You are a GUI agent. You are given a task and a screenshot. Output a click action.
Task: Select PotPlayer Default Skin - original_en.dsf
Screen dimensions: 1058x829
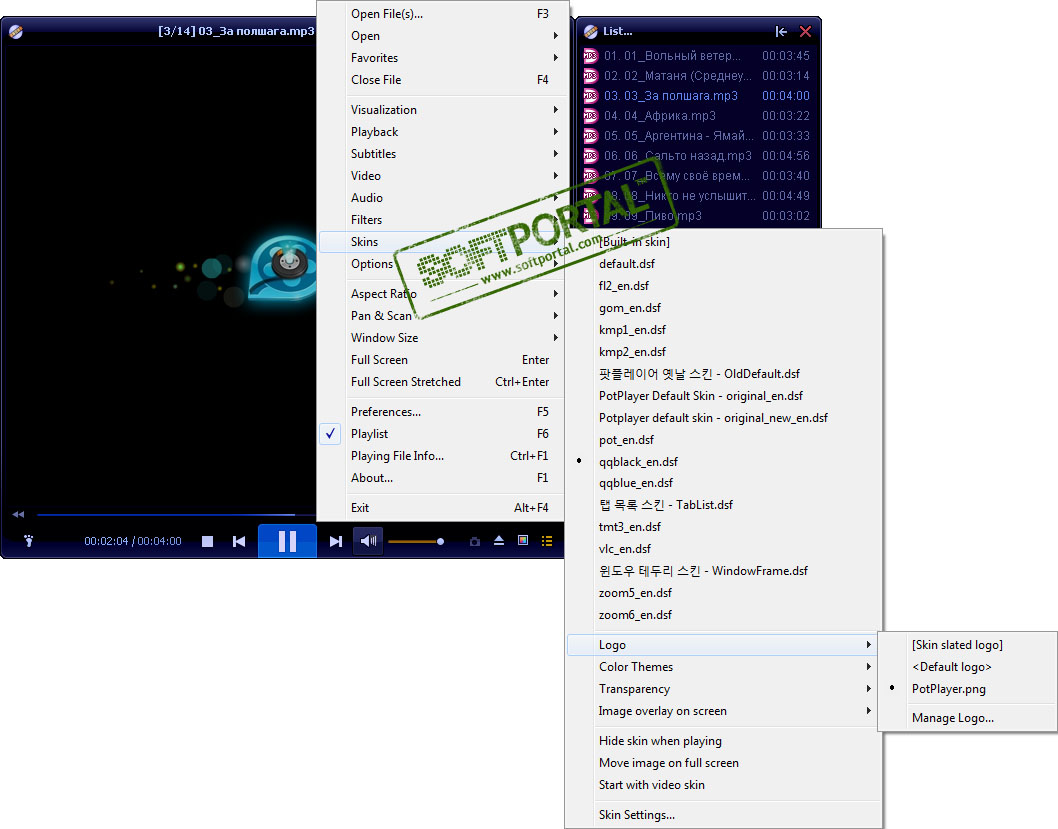pyautogui.click(x=723, y=396)
